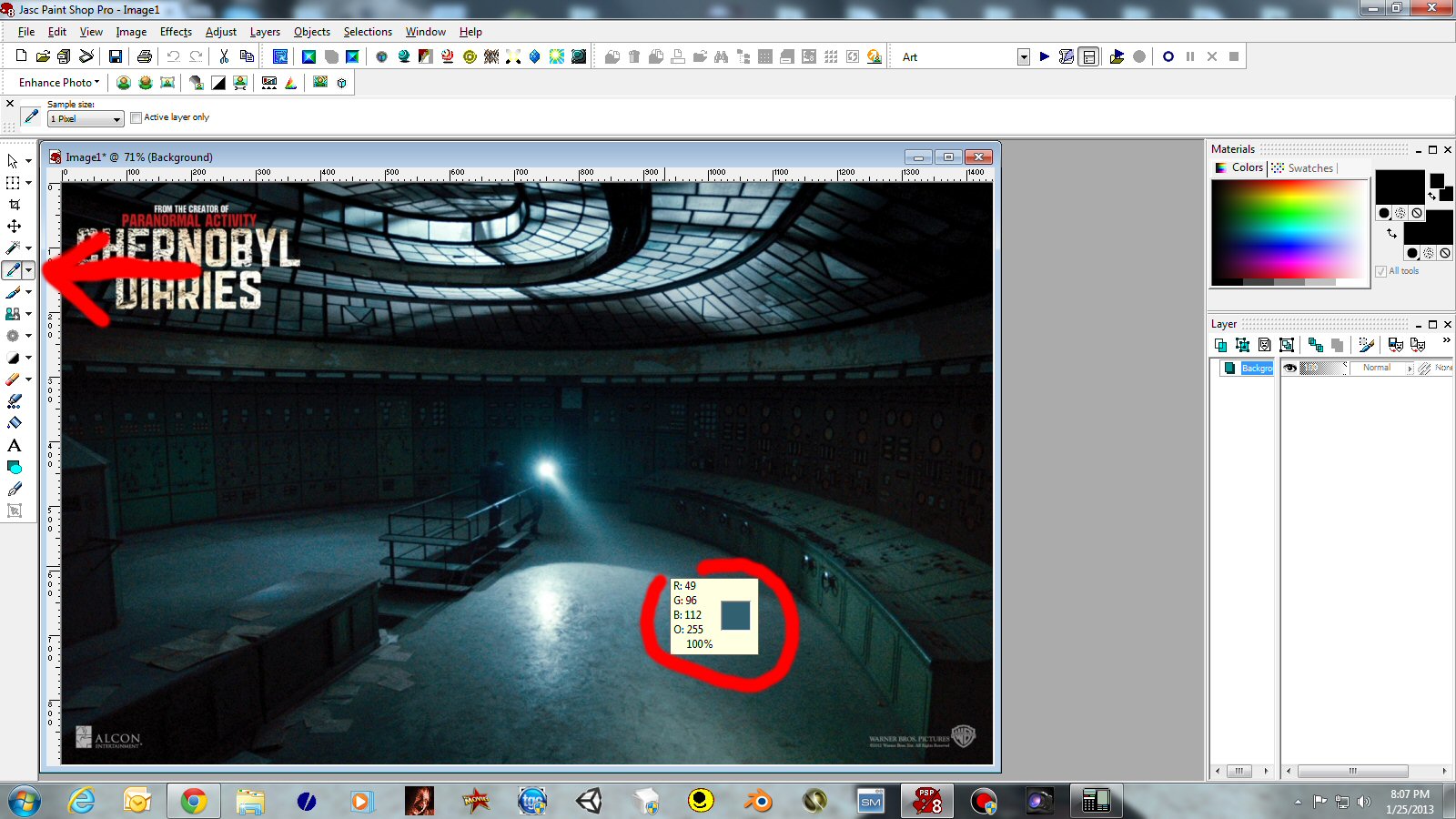Toggle the Layer lock transparency icon

click(x=1424, y=368)
